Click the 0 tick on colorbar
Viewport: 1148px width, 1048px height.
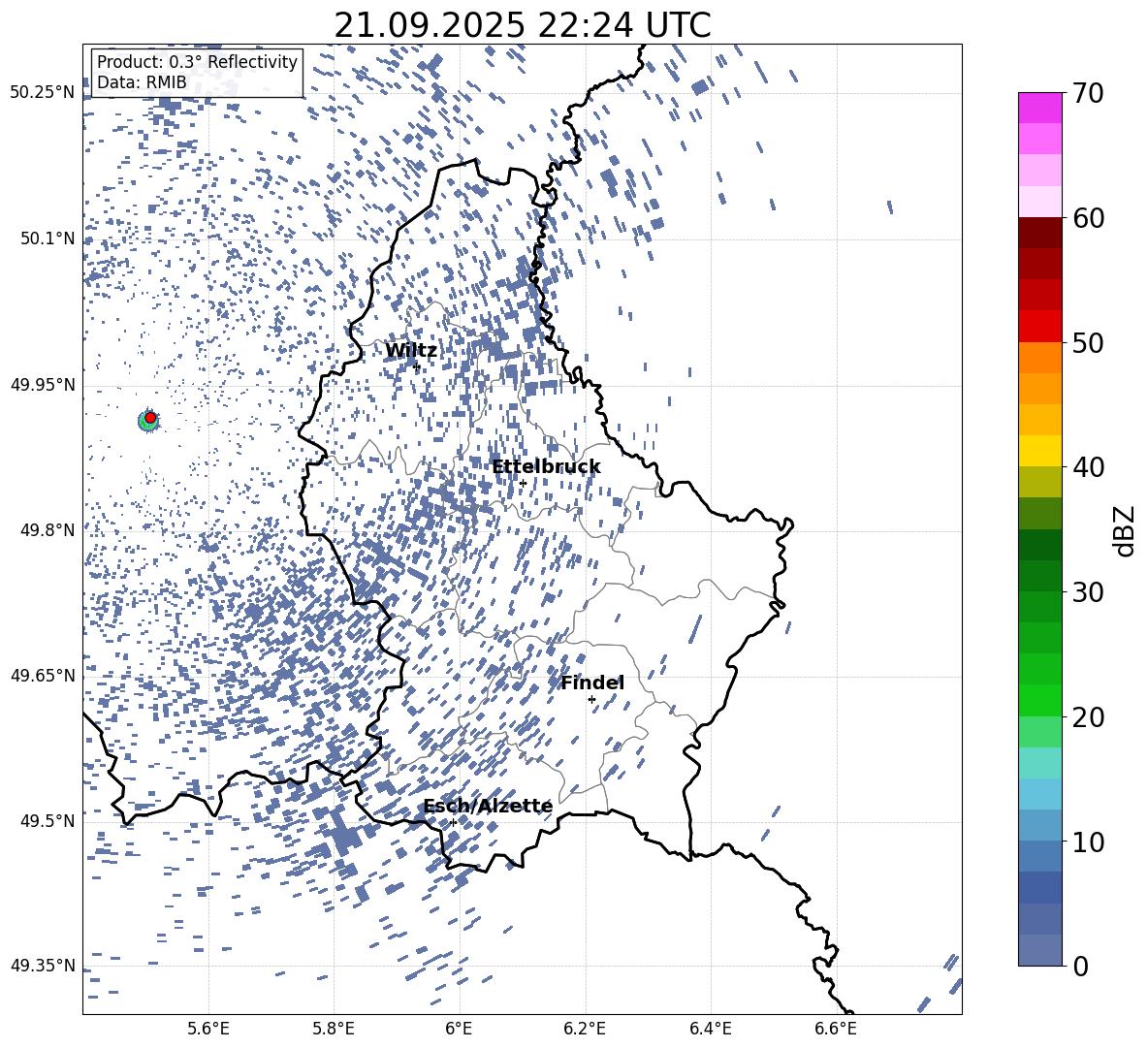pos(1080,966)
